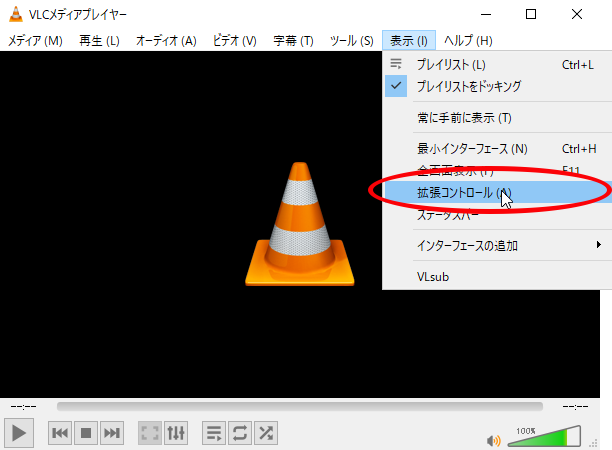Click the playback seek bar
This screenshot has width=612, height=450.
point(300,407)
